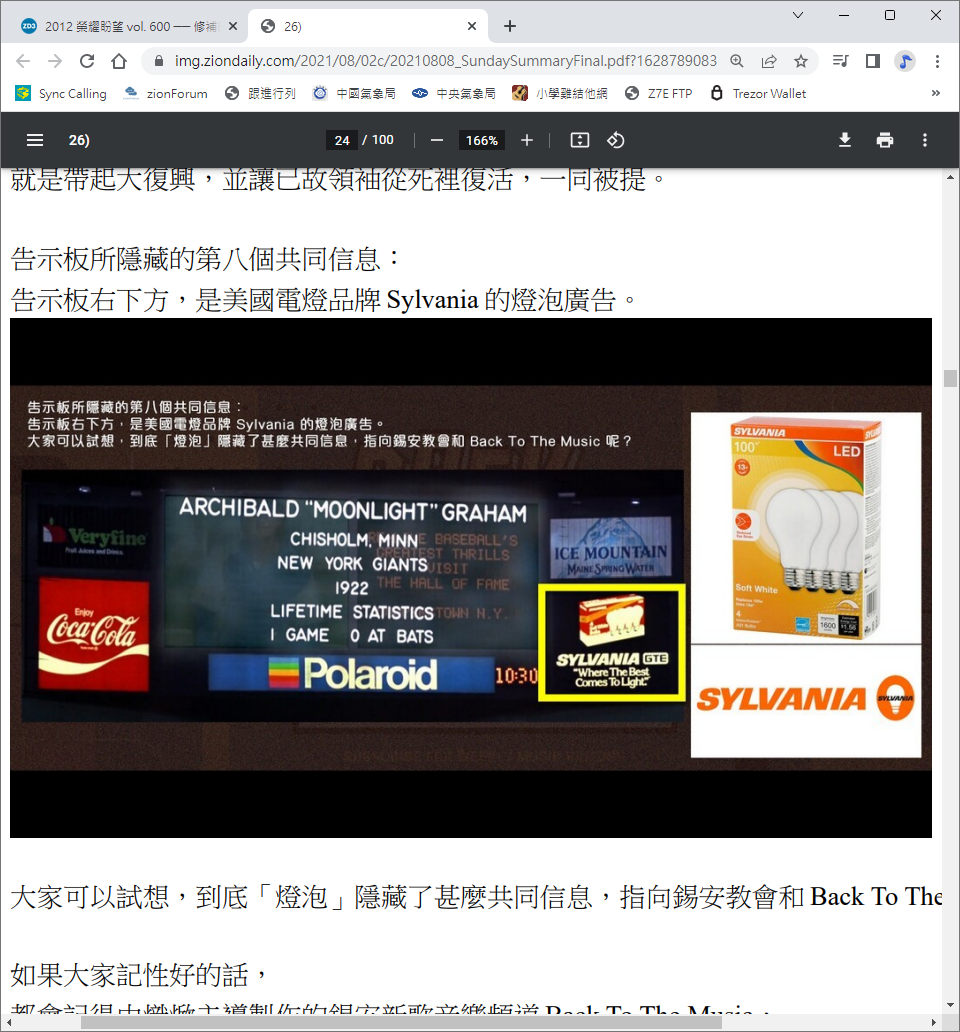The width and height of the screenshot is (960, 1032).
Task: Click the heading 告示板所隱藏的第八個共同信息
Action: pos(205,259)
